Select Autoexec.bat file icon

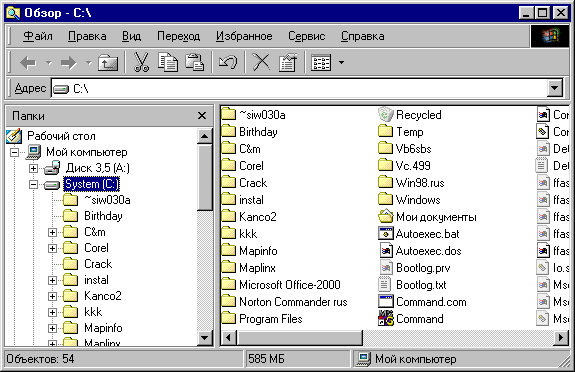(385, 233)
